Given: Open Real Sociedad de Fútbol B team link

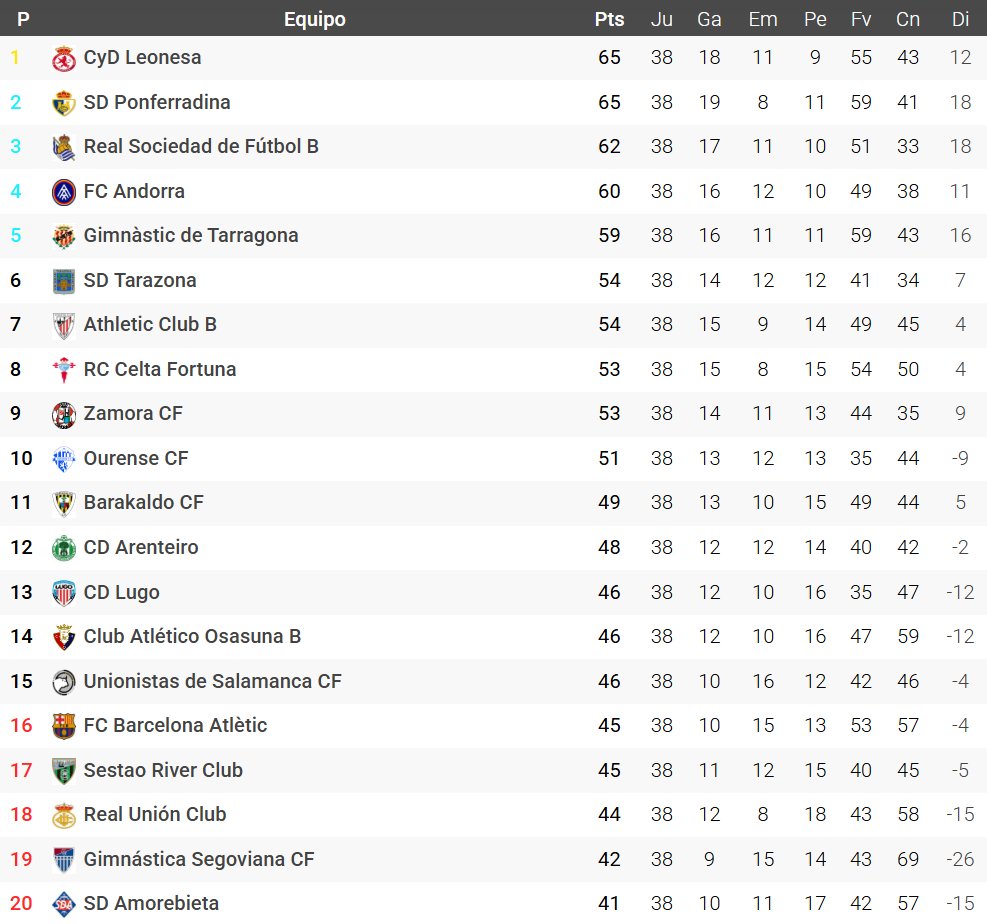Looking at the screenshot, I should click(201, 147).
